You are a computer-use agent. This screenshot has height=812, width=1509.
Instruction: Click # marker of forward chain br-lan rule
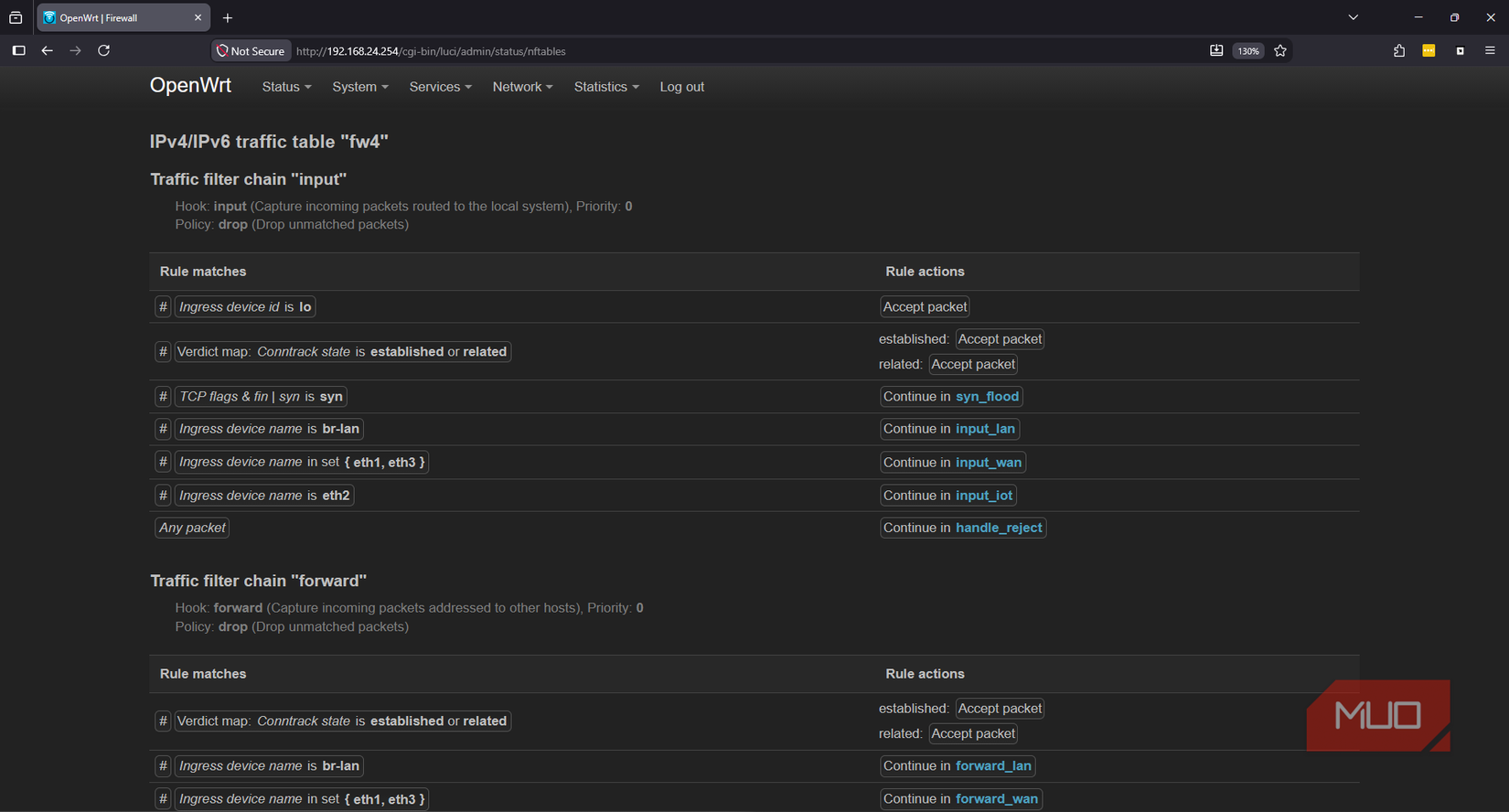point(163,766)
